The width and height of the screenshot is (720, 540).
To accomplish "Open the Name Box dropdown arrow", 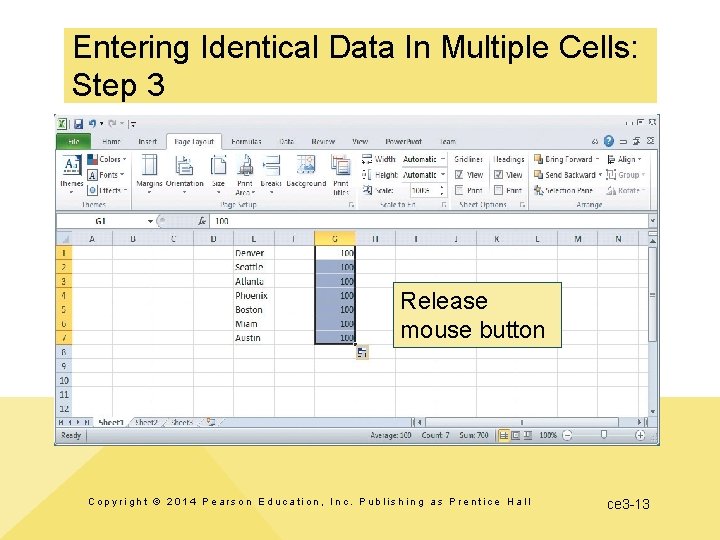I will [x=150, y=221].
